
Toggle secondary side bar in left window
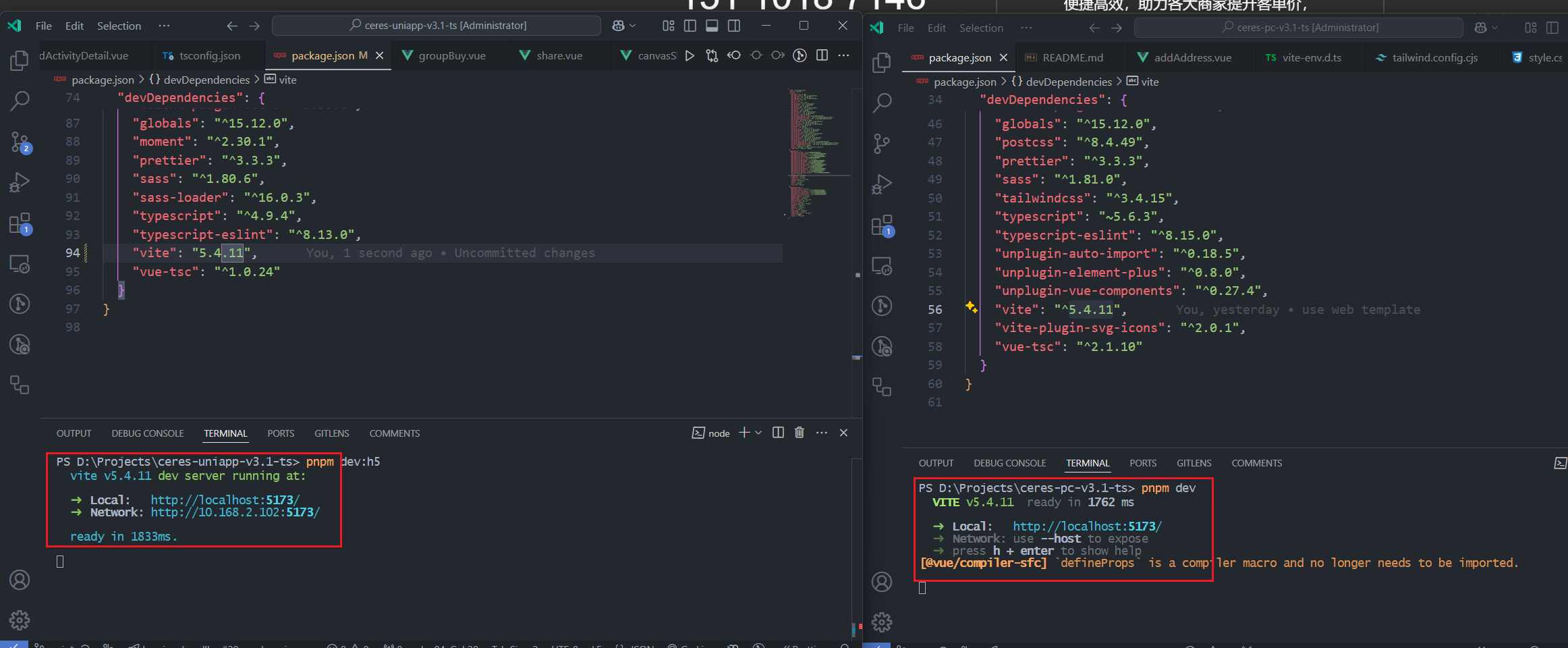tap(734, 26)
